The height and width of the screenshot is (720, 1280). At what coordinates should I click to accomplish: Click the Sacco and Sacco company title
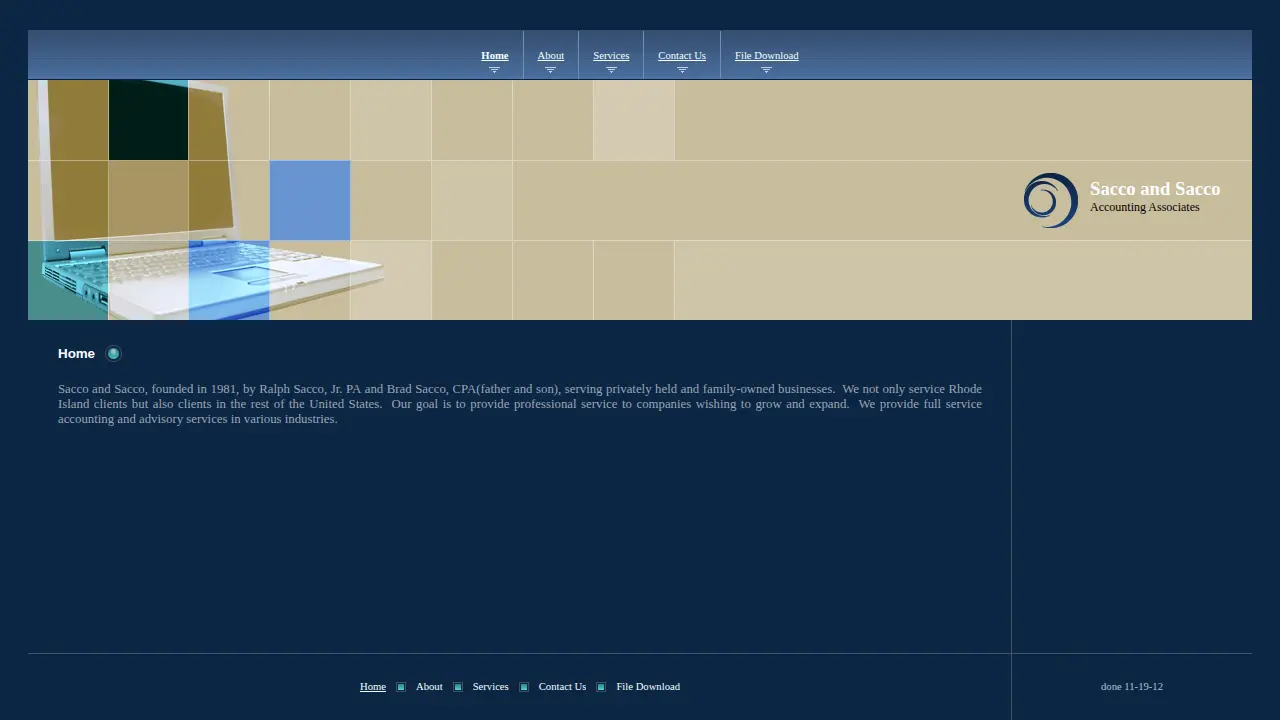1155,189
